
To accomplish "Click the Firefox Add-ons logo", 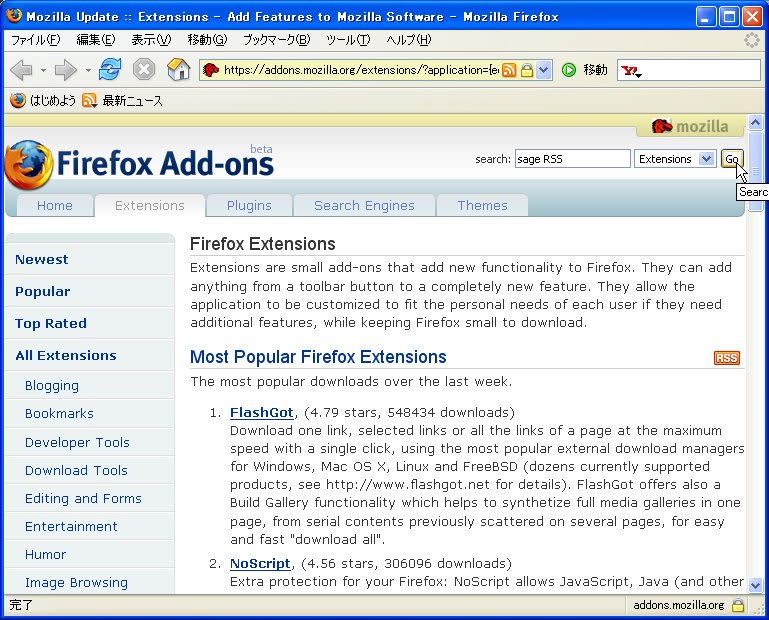I will click(139, 164).
